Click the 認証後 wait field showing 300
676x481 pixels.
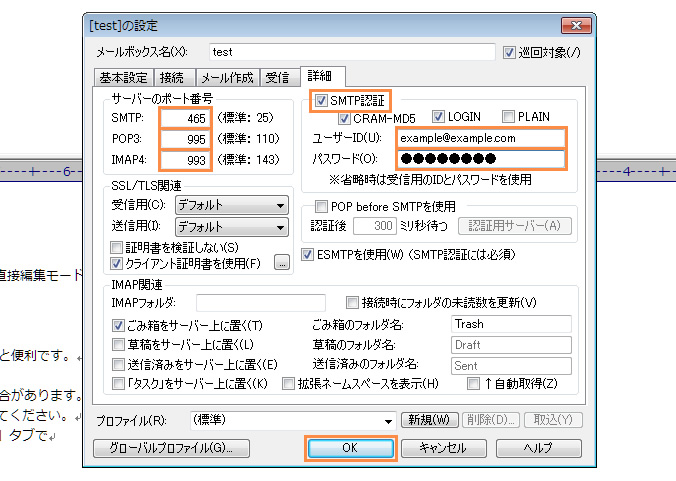tap(374, 226)
